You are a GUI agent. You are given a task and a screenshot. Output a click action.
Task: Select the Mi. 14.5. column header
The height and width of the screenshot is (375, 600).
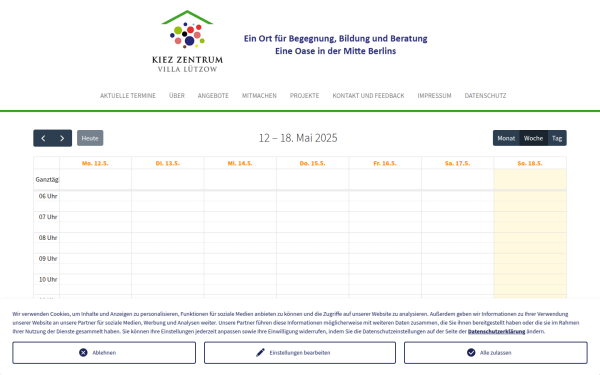point(240,163)
